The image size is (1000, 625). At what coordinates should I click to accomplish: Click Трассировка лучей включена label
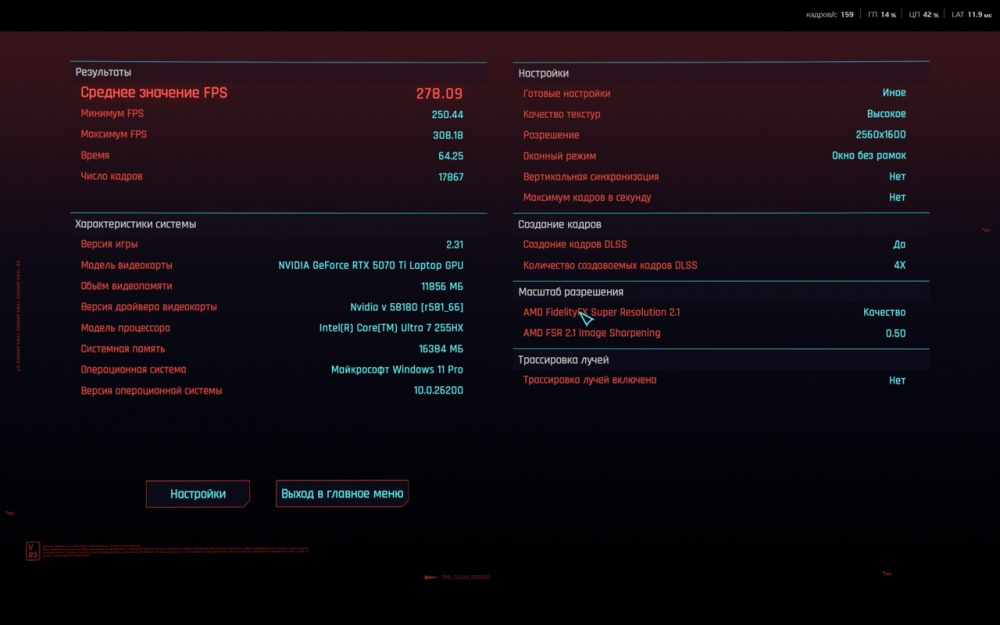pyautogui.click(x=590, y=380)
